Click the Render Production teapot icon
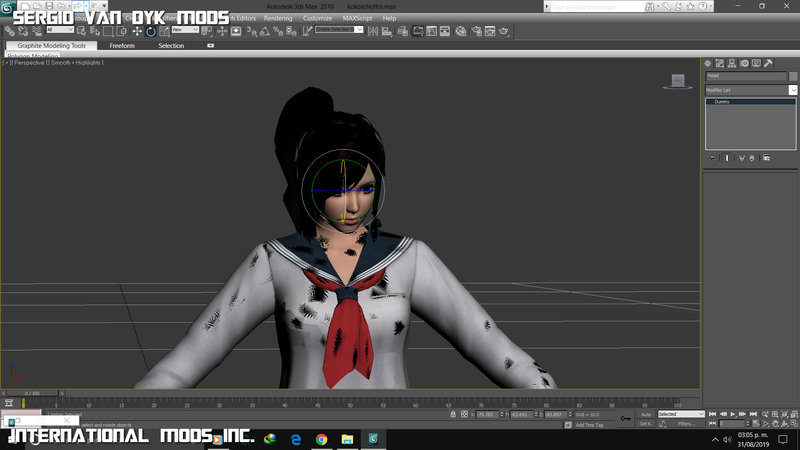Image resolution: width=800 pixels, height=450 pixels. tap(504, 31)
